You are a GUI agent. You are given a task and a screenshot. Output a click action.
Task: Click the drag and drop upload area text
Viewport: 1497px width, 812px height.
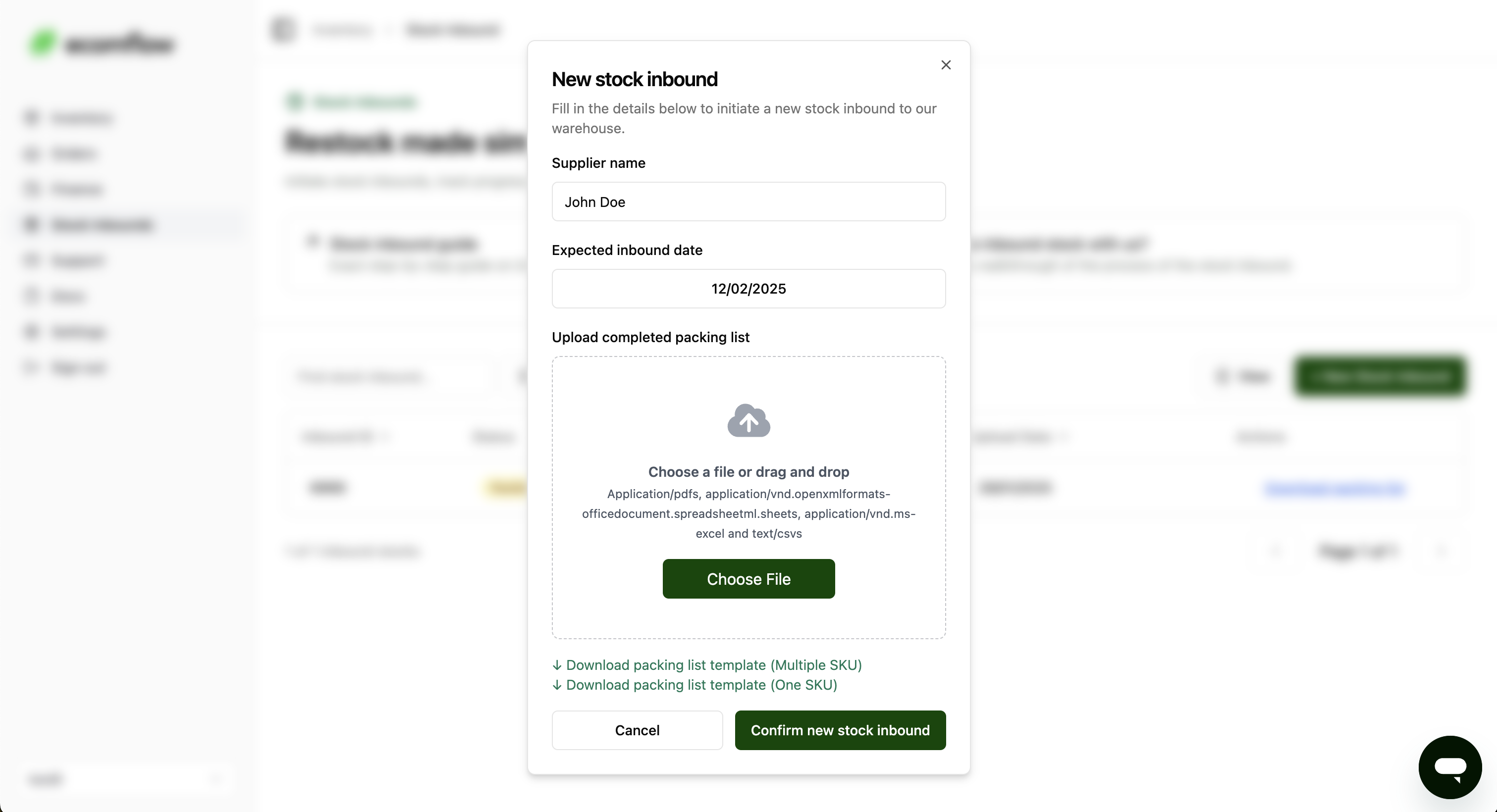coord(748,472)
